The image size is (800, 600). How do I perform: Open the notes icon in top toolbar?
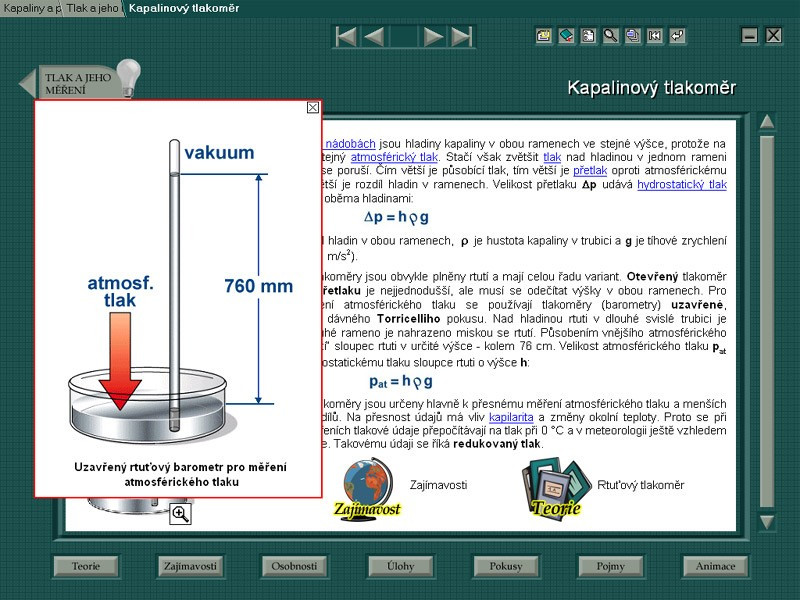[544, 36]
